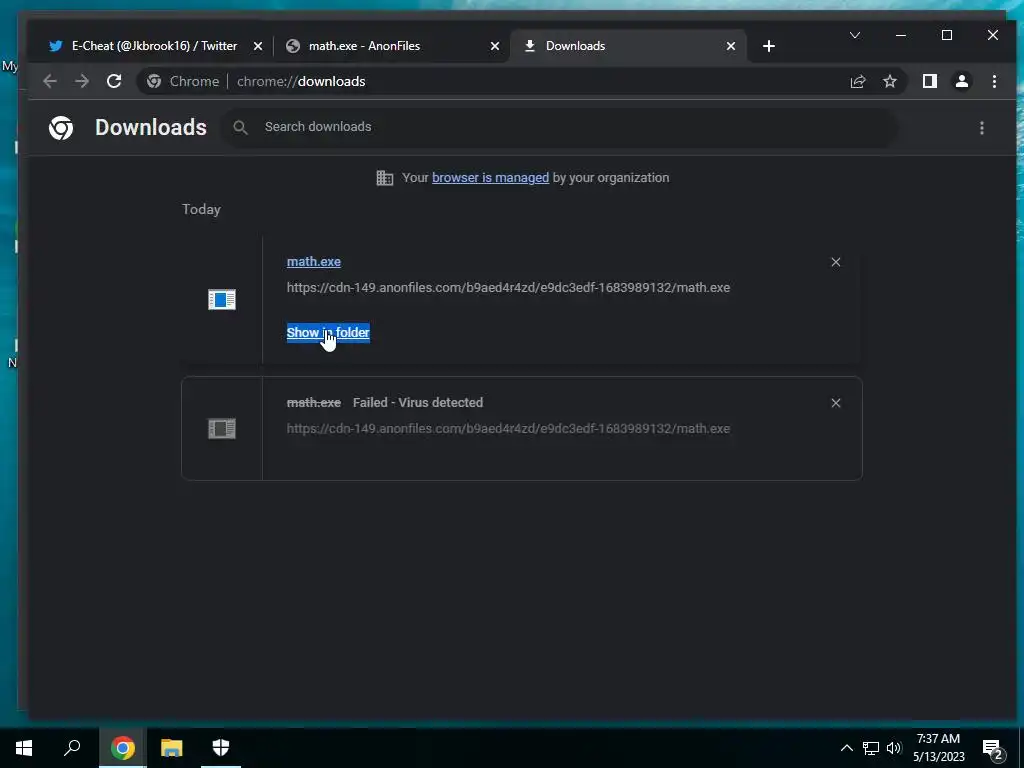The image size is (1024, 768).
Task: Click the search magnifier icon in Downloads
Action: (240, 127)
